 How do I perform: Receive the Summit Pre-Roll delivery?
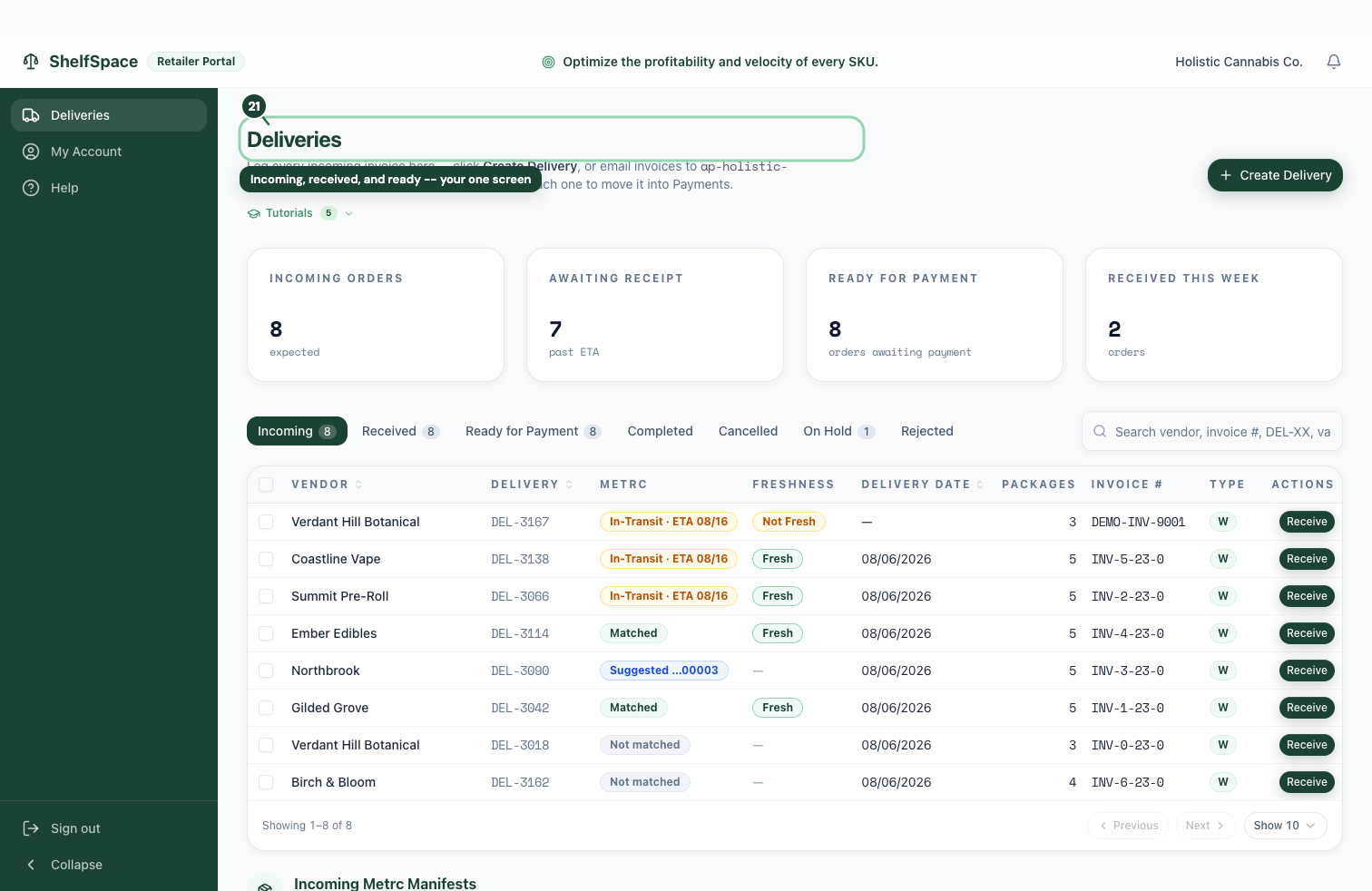(x=1307, y=596)
